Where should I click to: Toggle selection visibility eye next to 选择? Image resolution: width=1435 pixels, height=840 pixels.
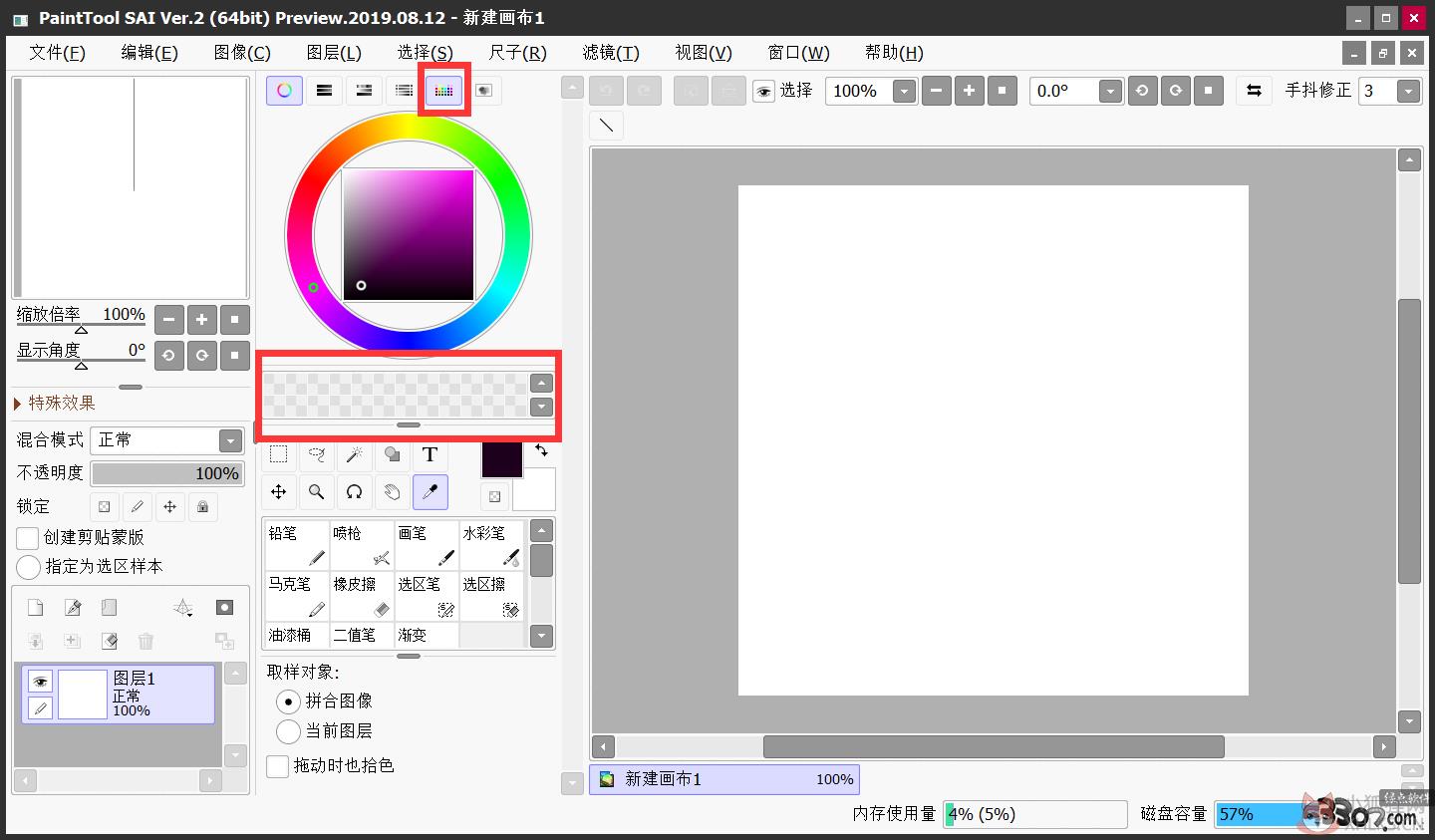tap(763, 92)
